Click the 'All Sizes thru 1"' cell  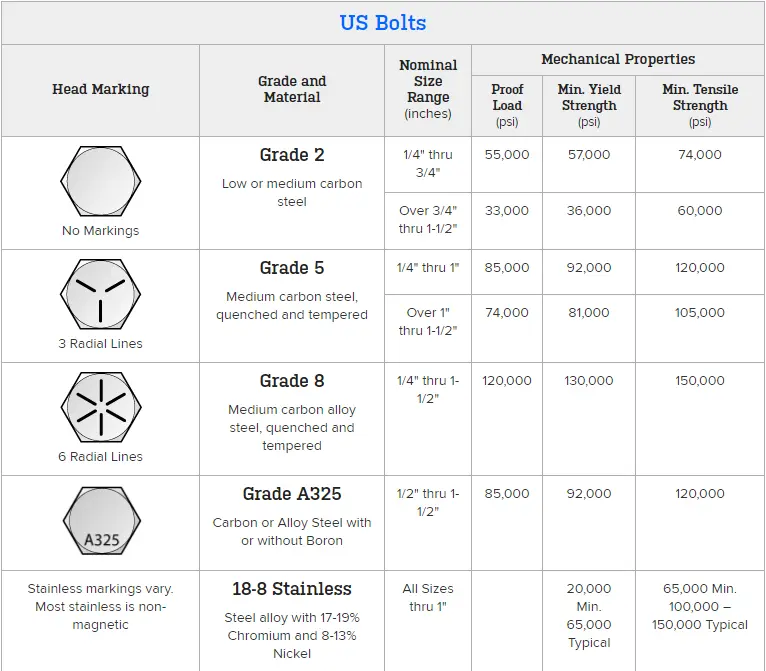click(x=428, y=598)
